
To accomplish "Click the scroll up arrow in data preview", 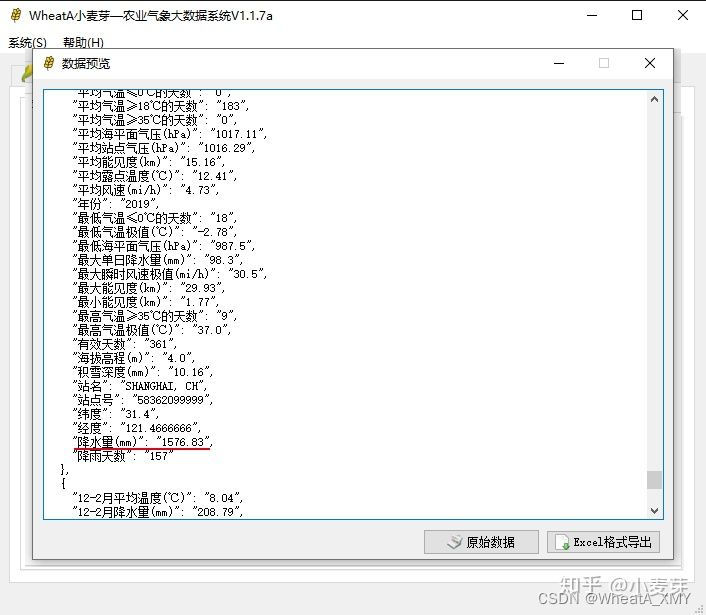I will 654,99.
